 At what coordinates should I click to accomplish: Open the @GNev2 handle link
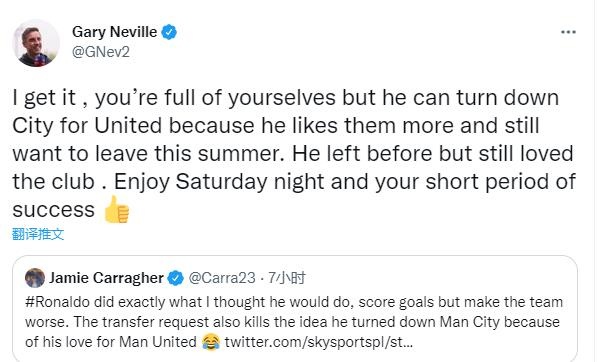[101, 51]
